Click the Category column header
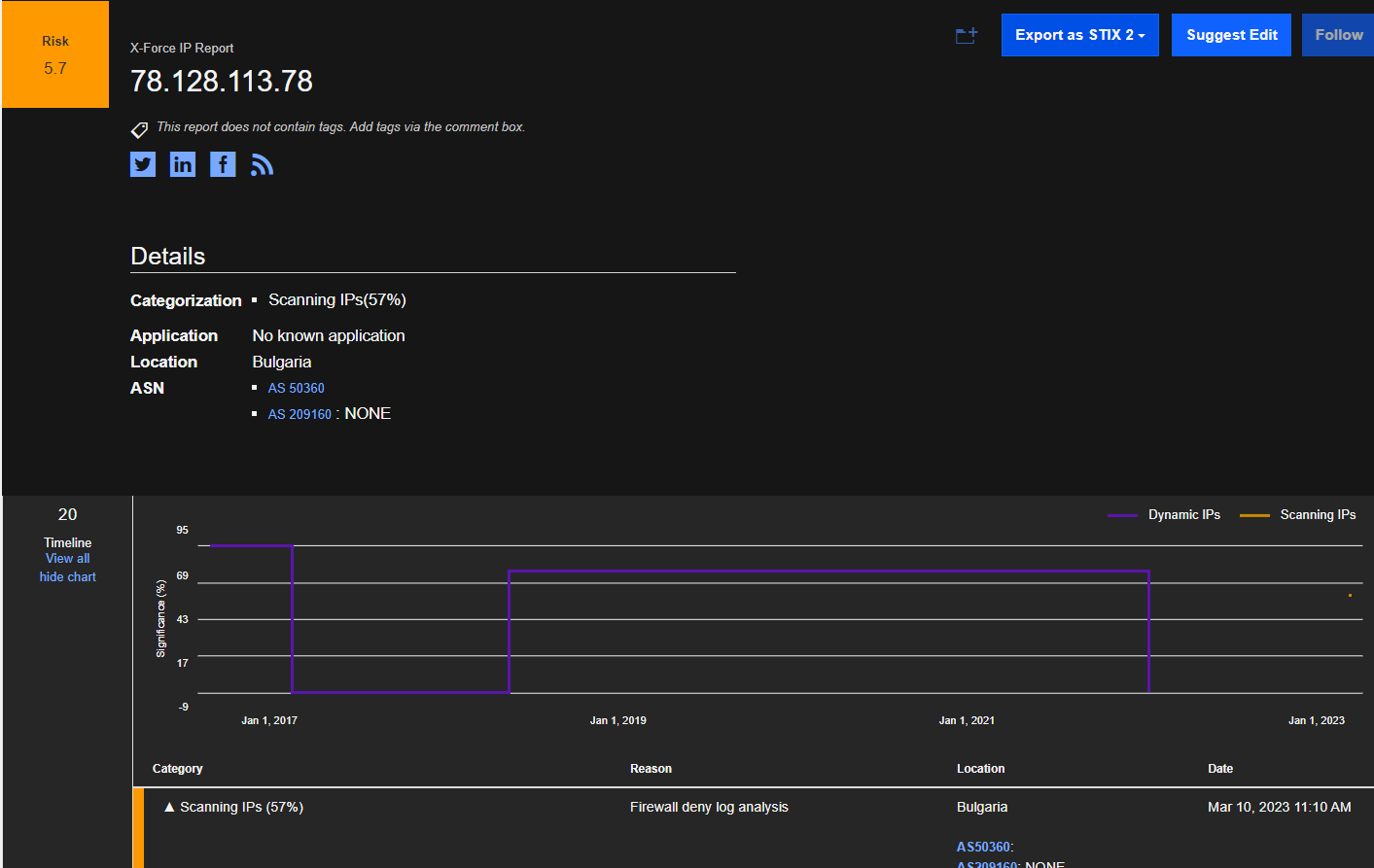Viewport: 1374px width, 868px height. (178, 769)
